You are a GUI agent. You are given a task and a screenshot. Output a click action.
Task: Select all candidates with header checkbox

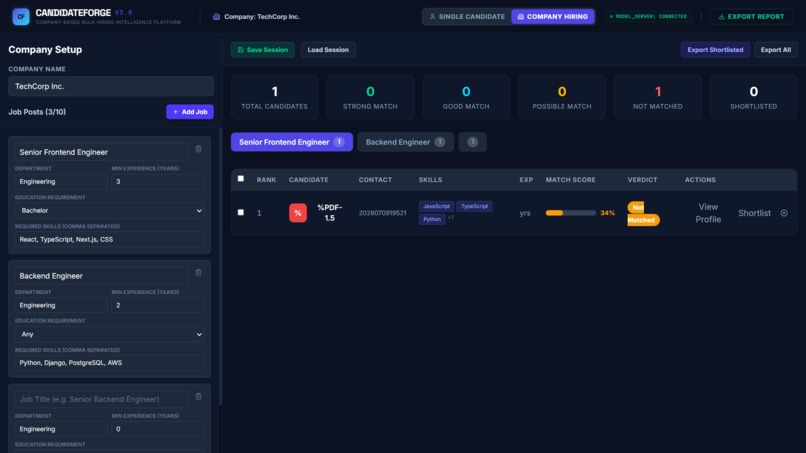point(241,178)
